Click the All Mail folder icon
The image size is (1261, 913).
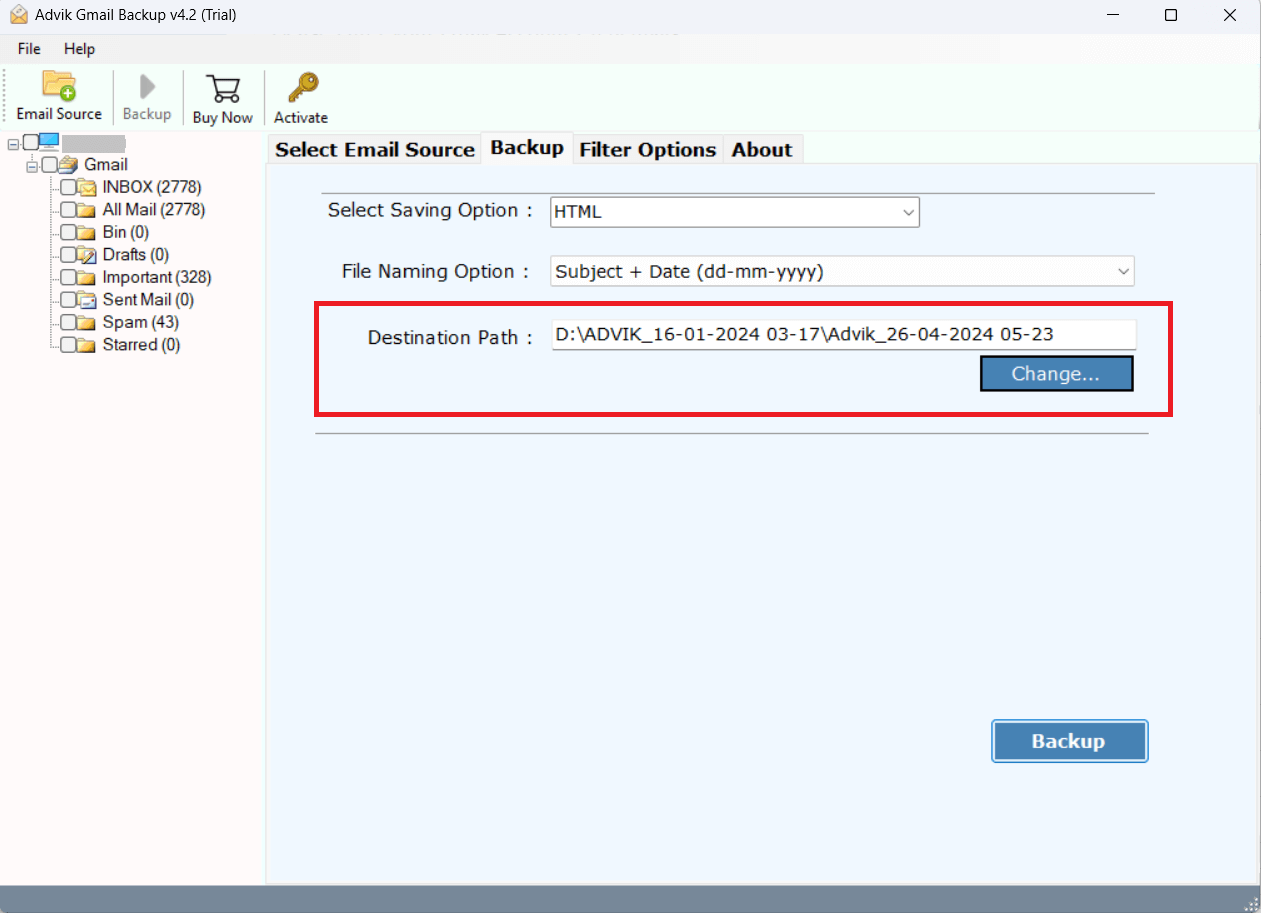pyautogui.click(x=87, y=210)
